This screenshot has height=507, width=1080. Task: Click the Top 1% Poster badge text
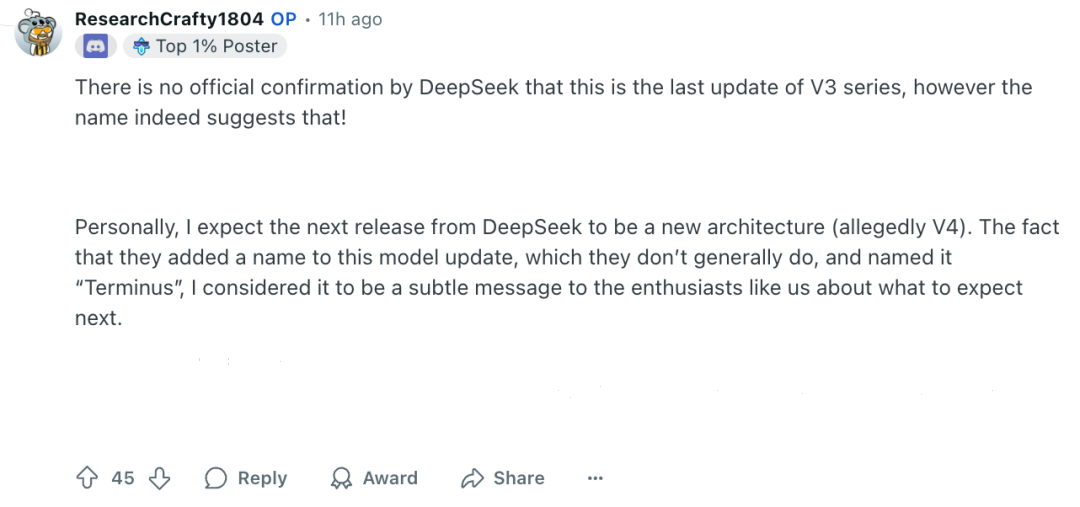click(x=217, y=46)
